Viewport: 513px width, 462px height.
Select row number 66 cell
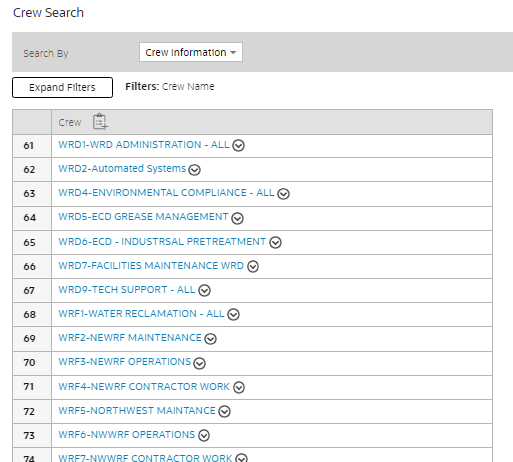coord(32,267)
